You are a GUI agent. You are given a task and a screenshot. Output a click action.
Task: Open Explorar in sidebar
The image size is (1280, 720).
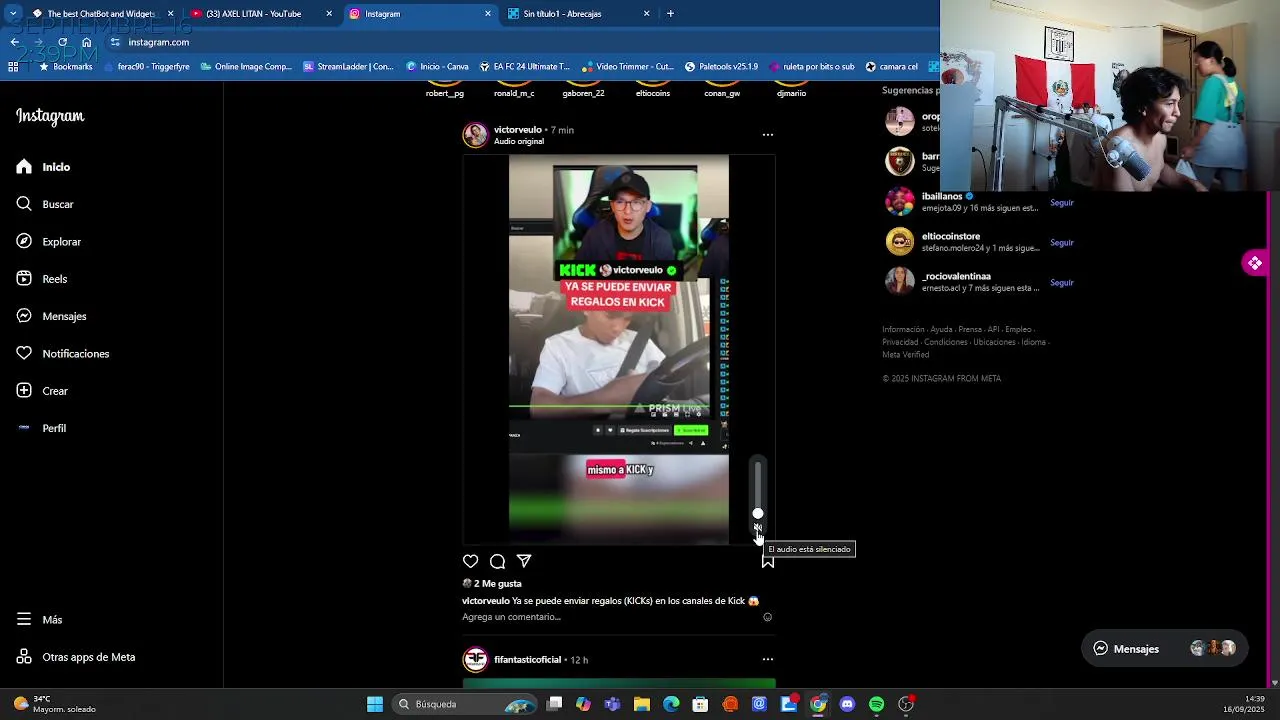(49, 242)
